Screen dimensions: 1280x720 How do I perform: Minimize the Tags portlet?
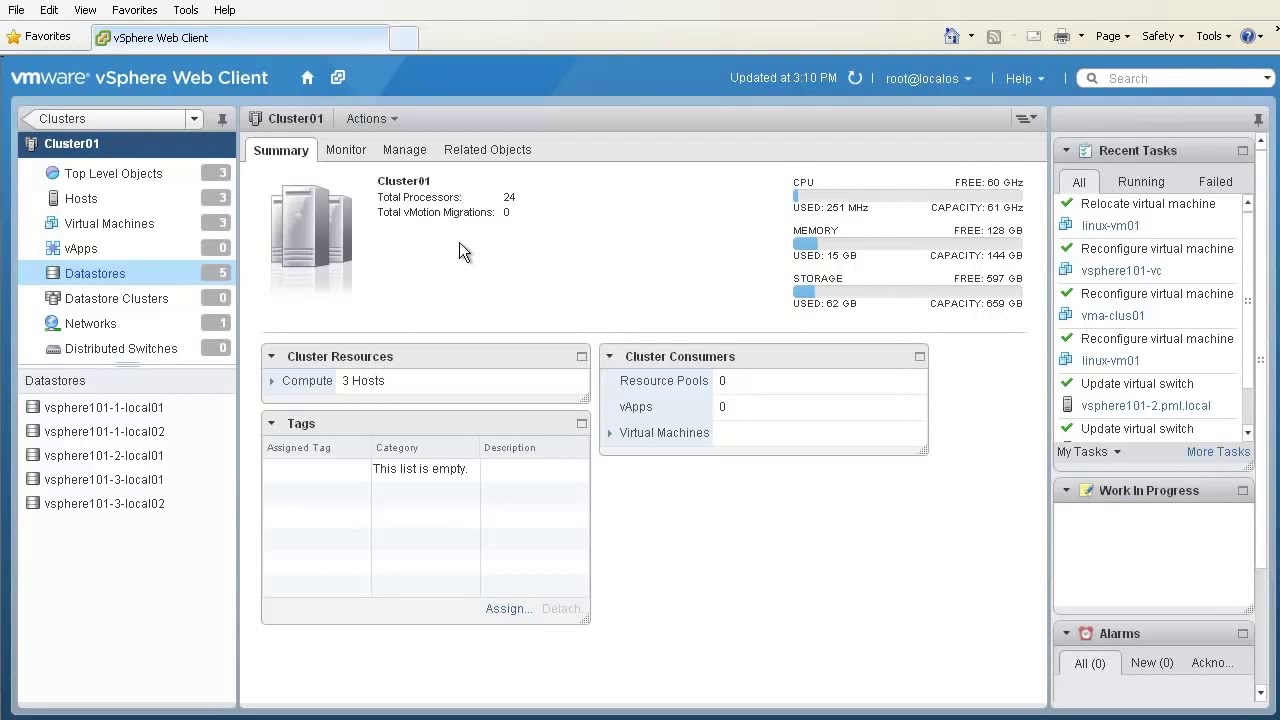point(581,423)
